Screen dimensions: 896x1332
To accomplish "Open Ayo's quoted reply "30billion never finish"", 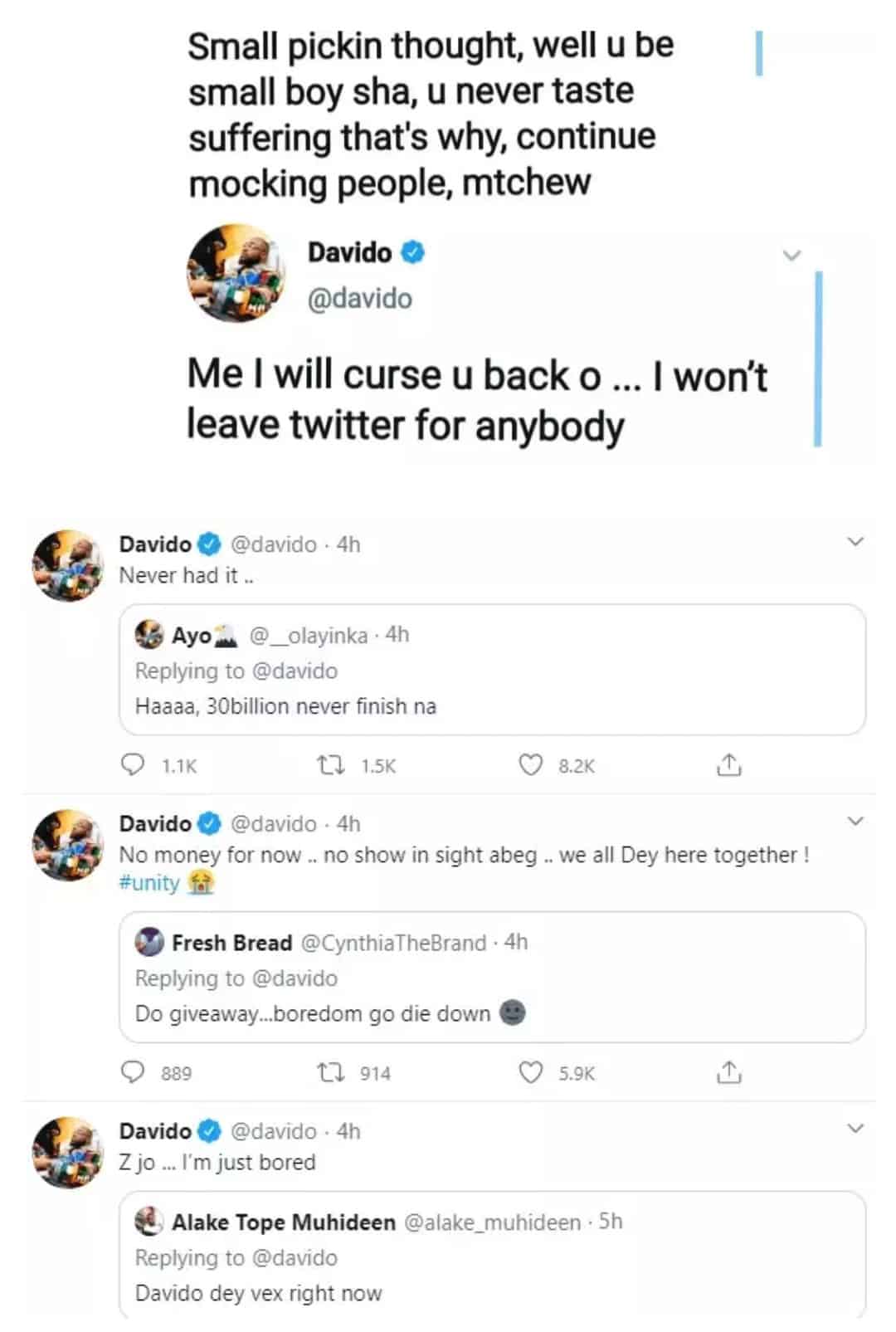I will 492,706.
